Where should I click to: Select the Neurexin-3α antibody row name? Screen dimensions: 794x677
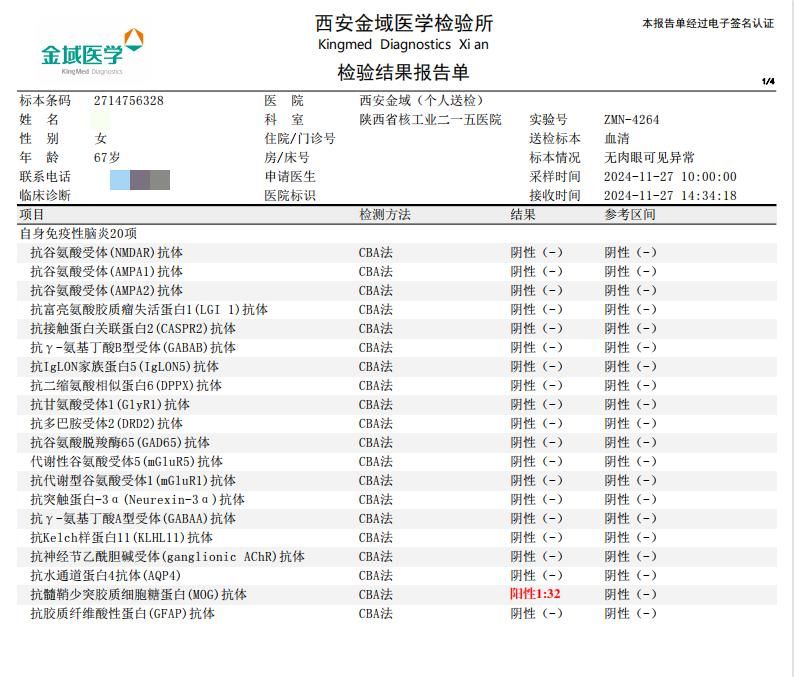(137, 499)
